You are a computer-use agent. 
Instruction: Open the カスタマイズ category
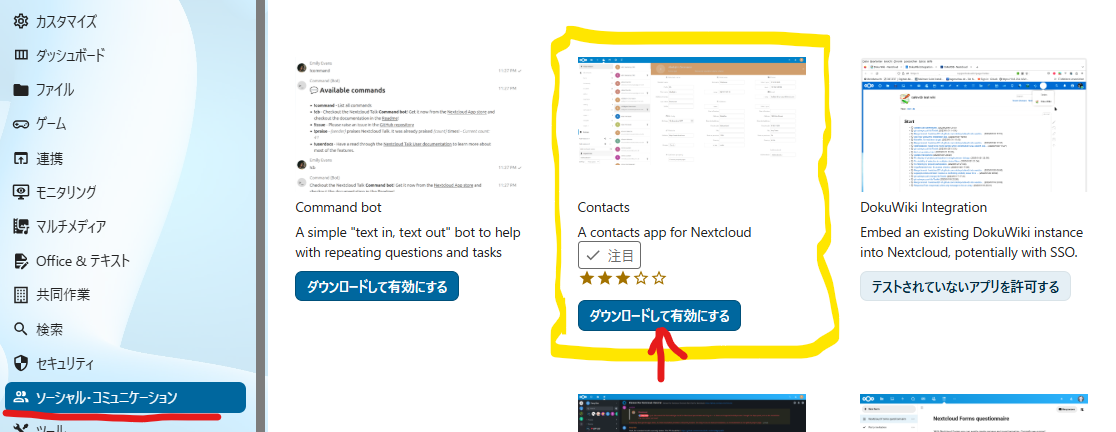click(x=125, y=21)
